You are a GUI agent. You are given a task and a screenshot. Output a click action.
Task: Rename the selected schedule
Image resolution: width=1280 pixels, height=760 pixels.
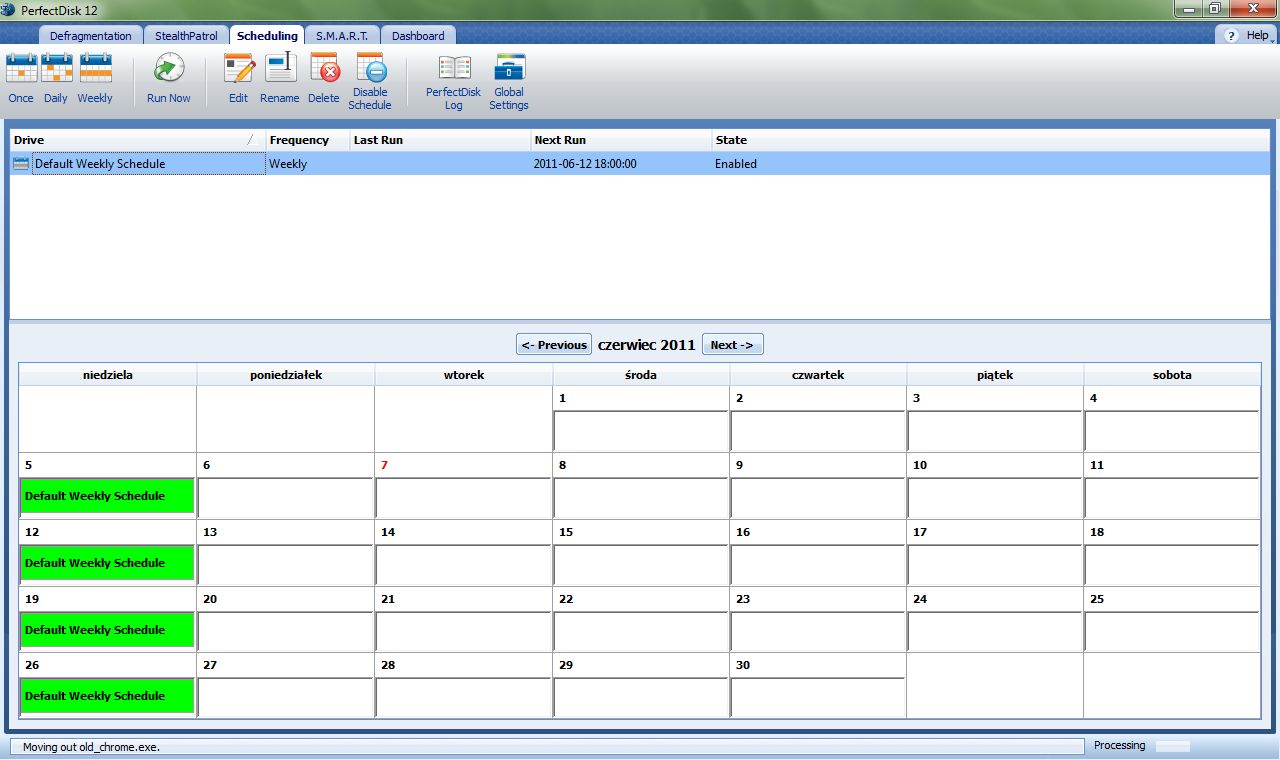tap(280, 79)
